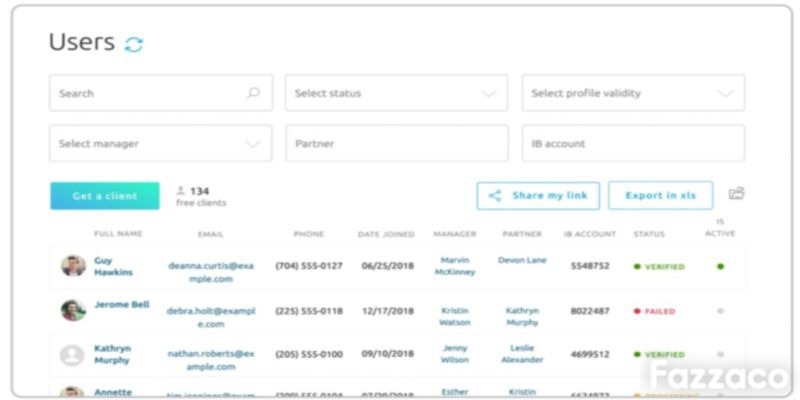The height and width of the screenshot is (400, 800).
Task: Open manager Jenny Wilson link
Action: point(455,354)
